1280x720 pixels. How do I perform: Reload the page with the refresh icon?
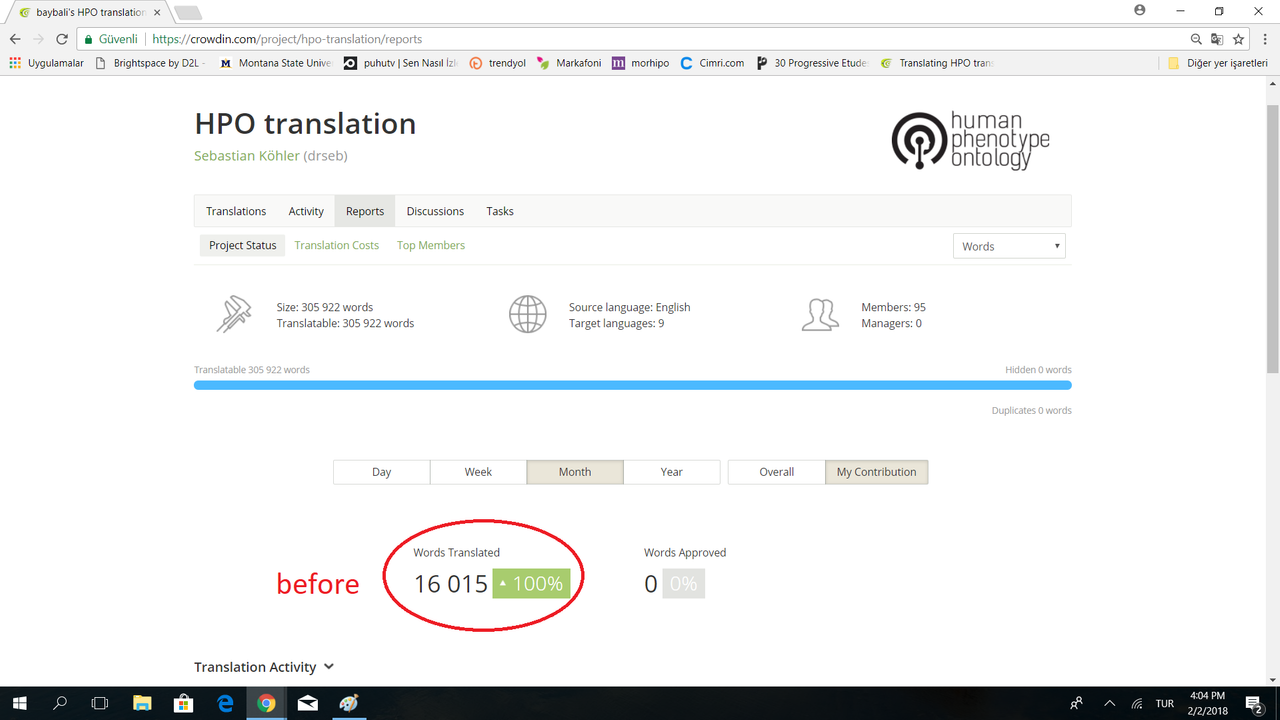pyautogui.click(x=62, y=39)
